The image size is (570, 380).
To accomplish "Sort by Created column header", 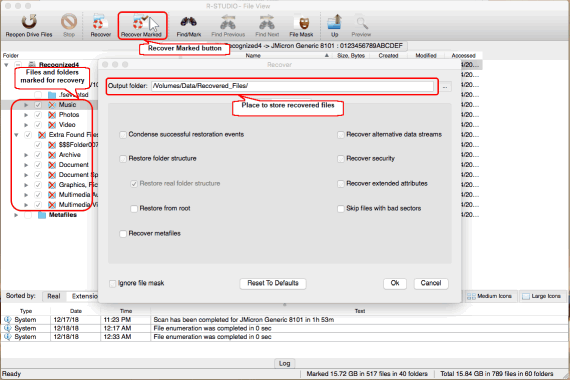I will [x=388, y=56].
